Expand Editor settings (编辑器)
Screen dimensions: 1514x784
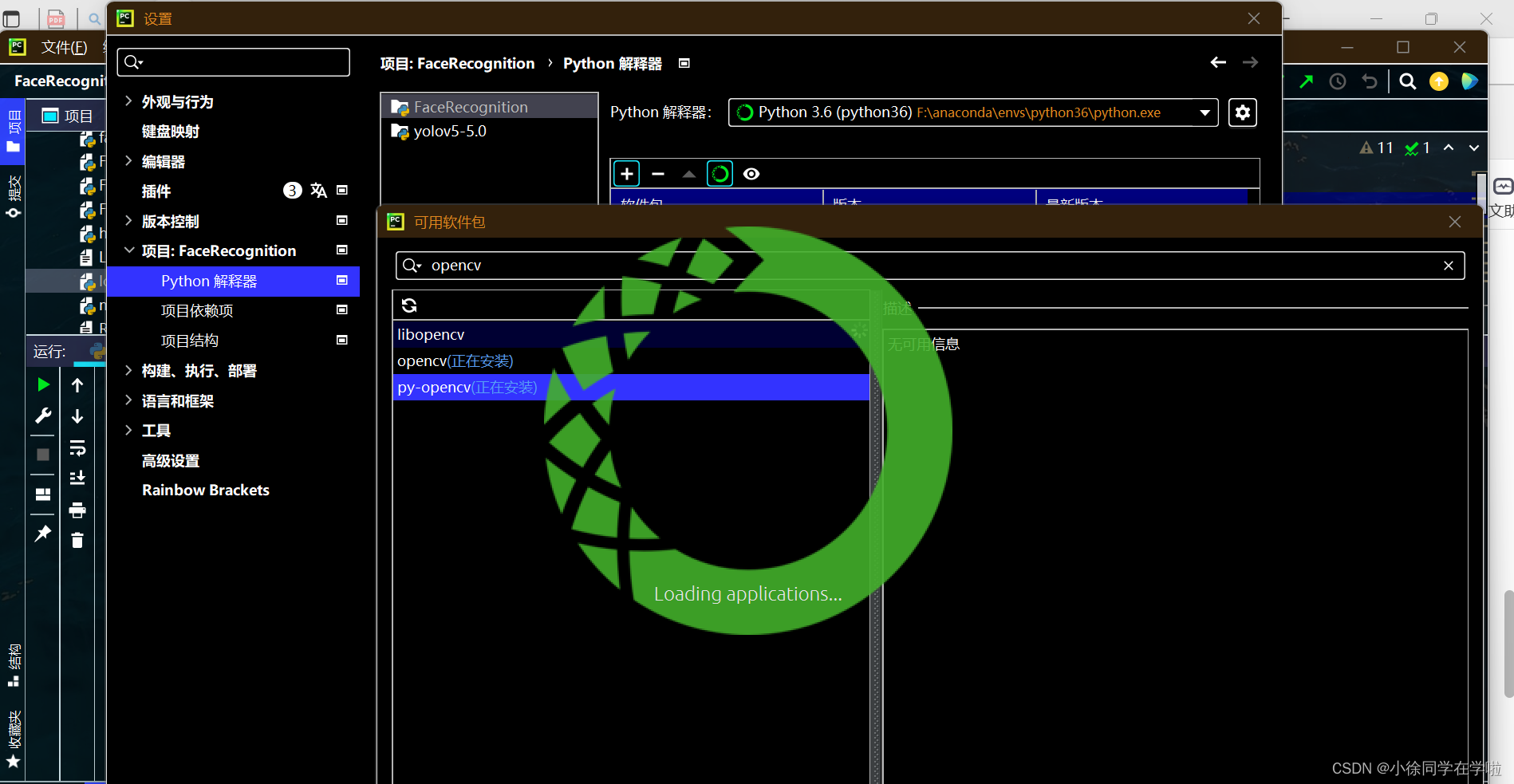(128, 161)
